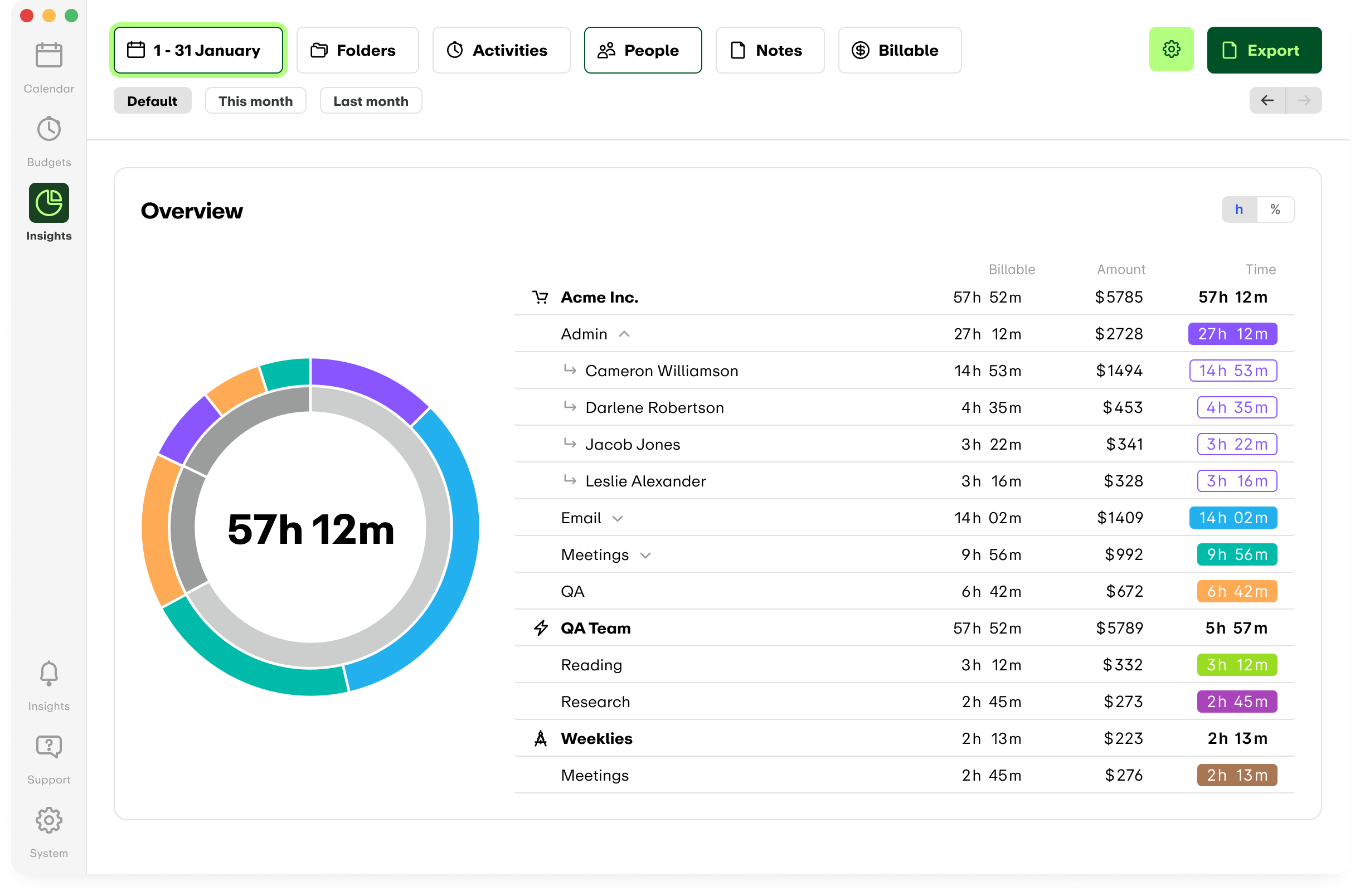Toggle the Billable filter
1360x896 pixels.
coord(900,50)
